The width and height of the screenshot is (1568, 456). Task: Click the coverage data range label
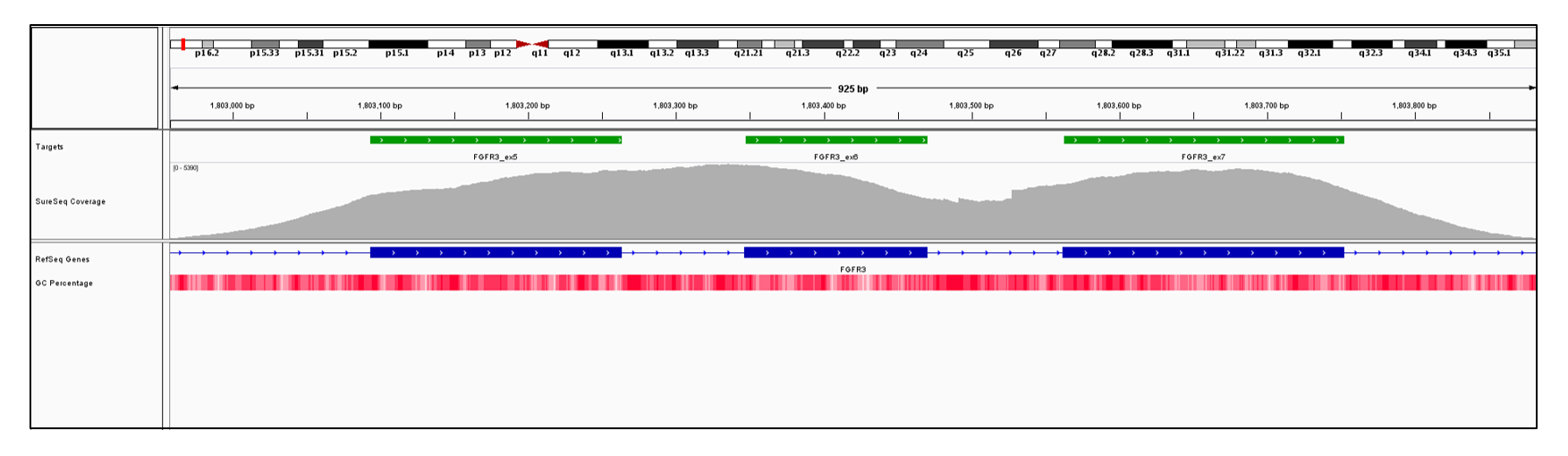pyautogui.click(x=186, y=168)
